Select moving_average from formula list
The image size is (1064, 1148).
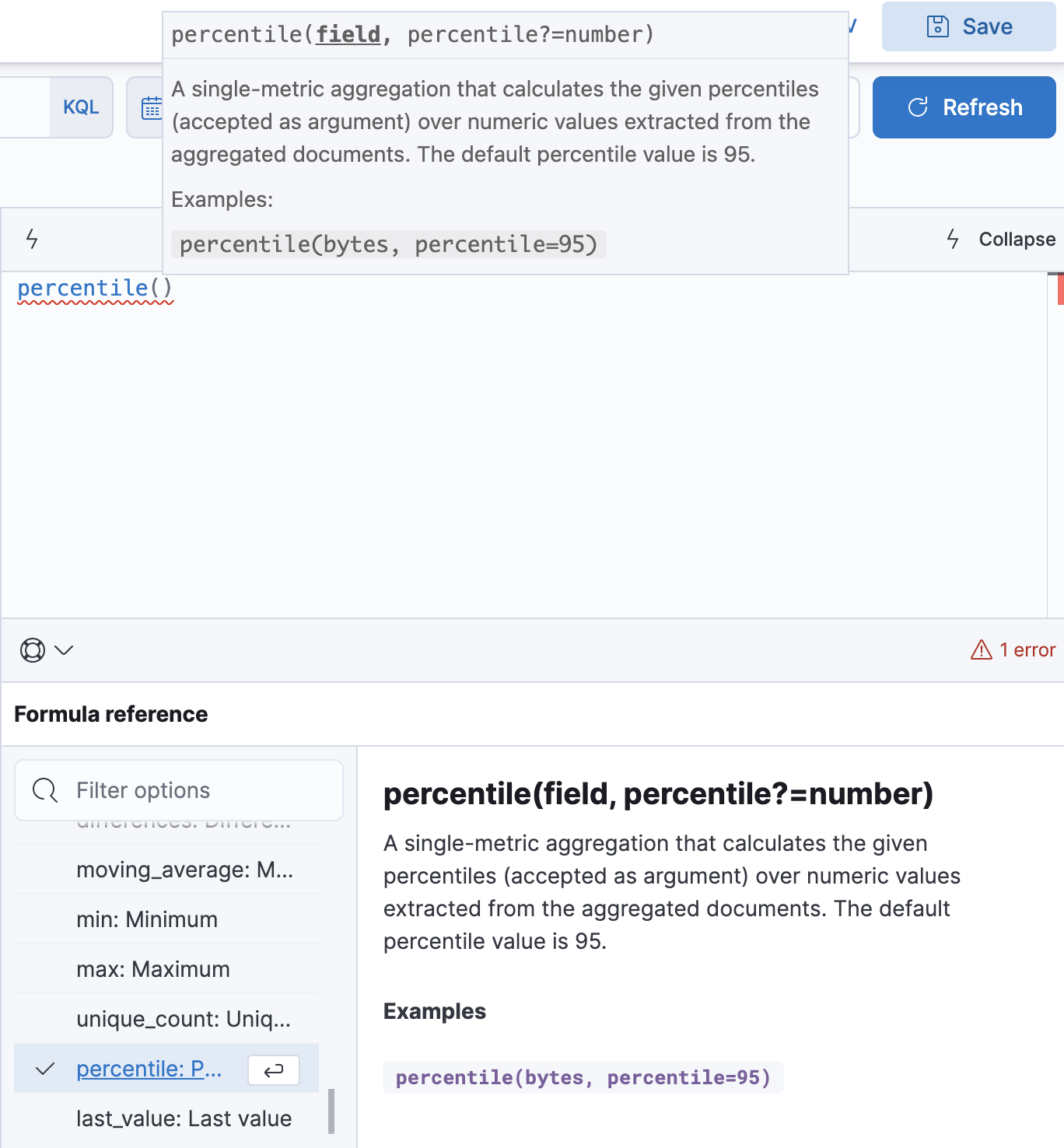[184, 870]
